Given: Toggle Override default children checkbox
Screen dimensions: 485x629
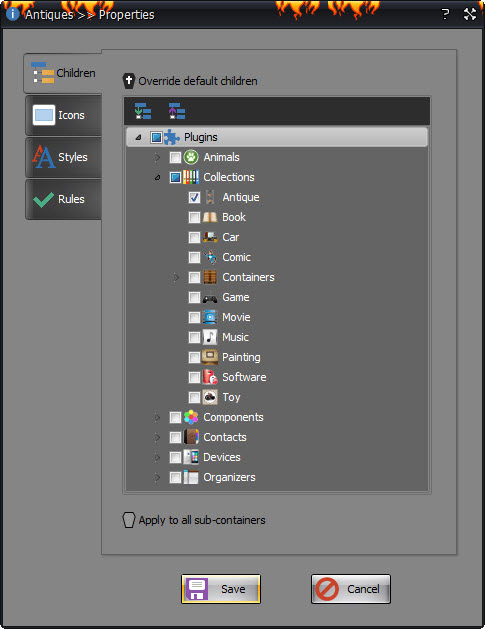Looking at the screenshot, I should coord(128,81).
